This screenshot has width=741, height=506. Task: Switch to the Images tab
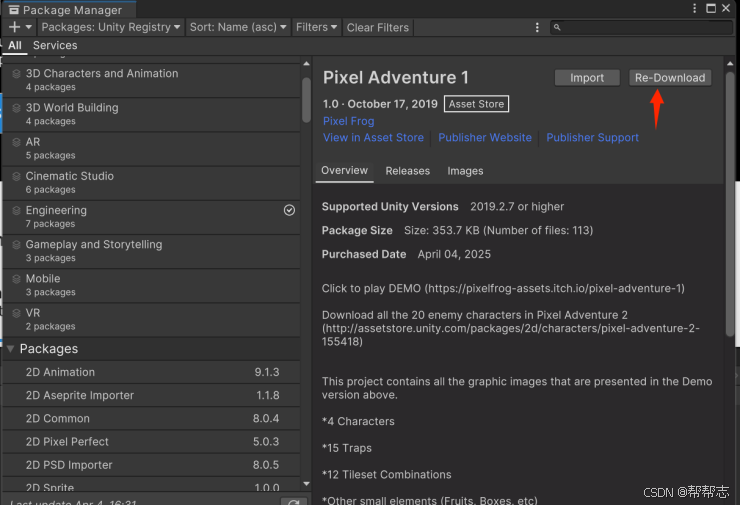[x=465, y=171]
